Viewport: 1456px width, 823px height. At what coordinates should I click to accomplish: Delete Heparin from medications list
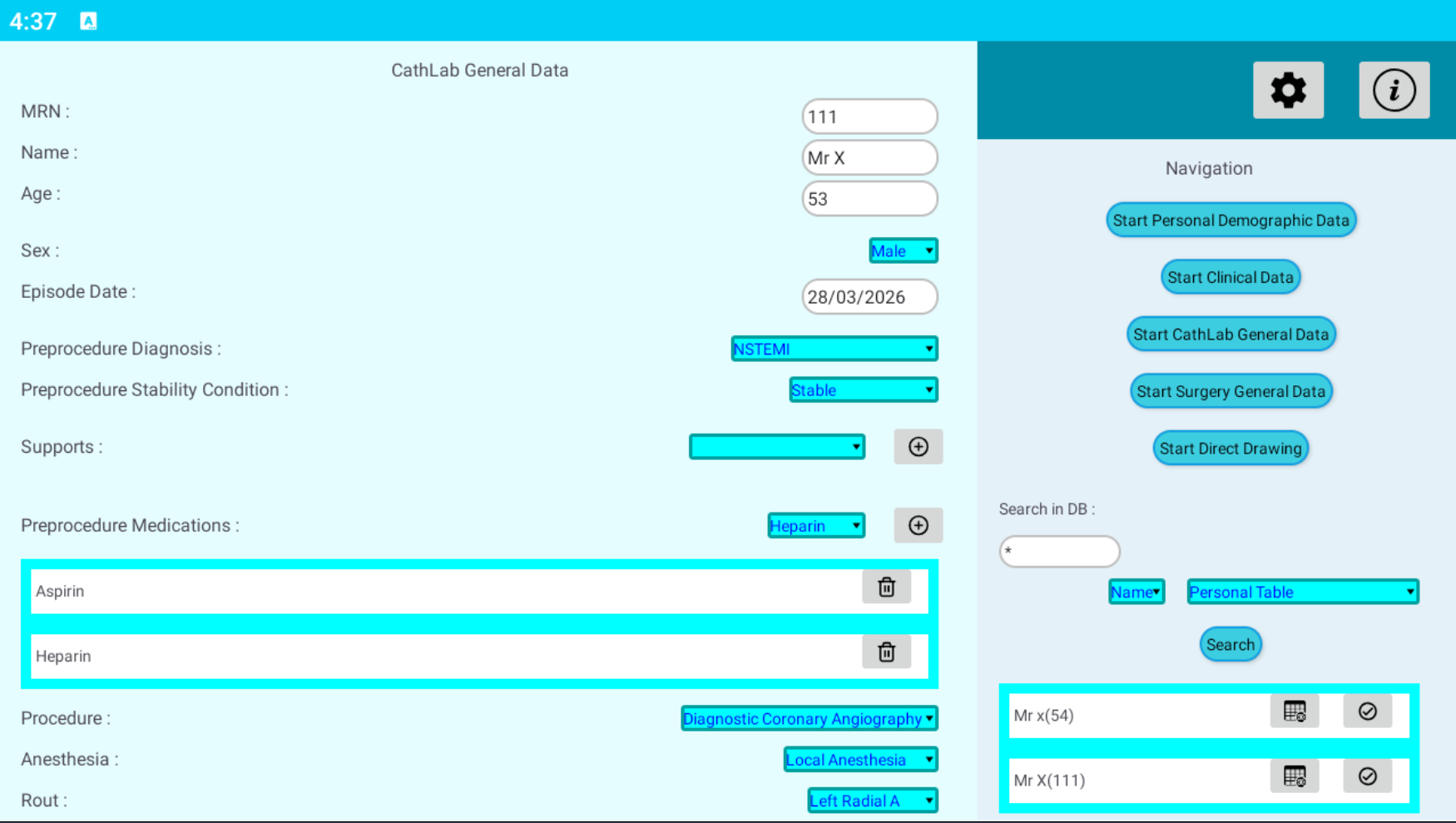click(x=886, y=652)
